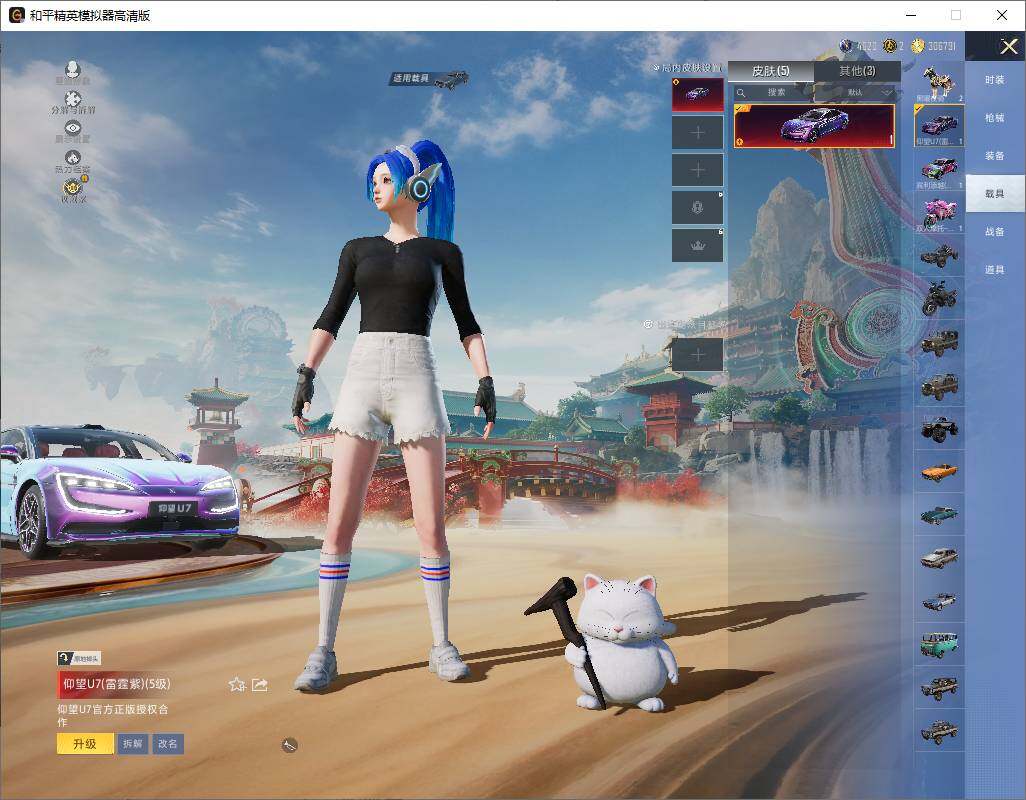The height and width of the screenshot is (800, 1026).
Task: Click the black-gold token currency icon
Action: pyautogui.click(x=889, y=46)
